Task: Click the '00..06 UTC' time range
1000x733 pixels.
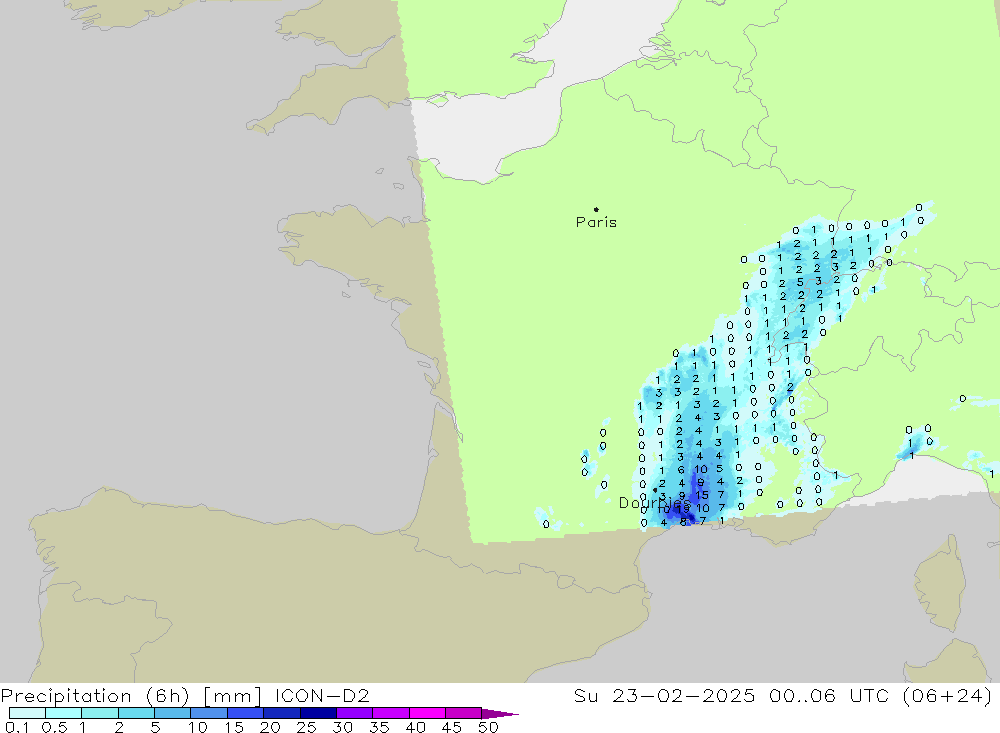Action: 828,695
